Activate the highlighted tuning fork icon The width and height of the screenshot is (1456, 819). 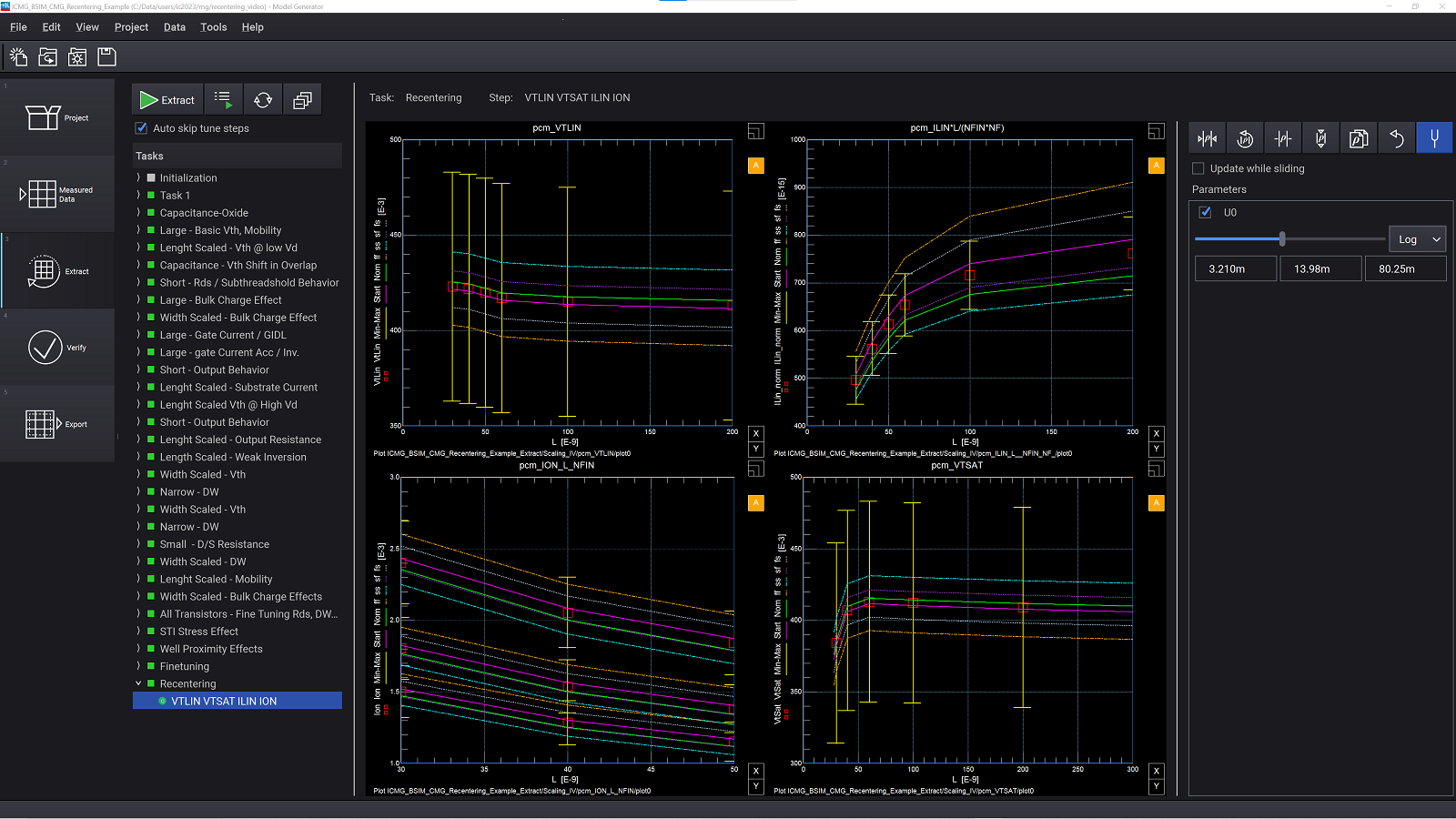[1434, 137]
